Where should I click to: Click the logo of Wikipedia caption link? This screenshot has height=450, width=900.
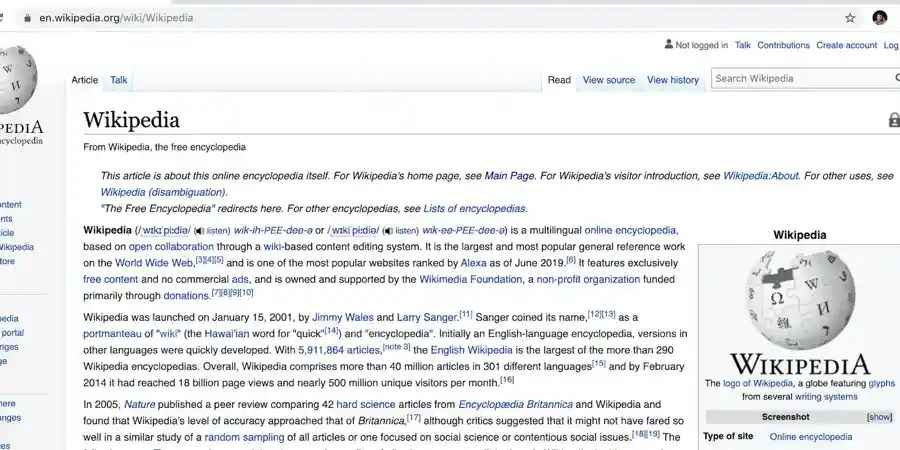(758, 383)
